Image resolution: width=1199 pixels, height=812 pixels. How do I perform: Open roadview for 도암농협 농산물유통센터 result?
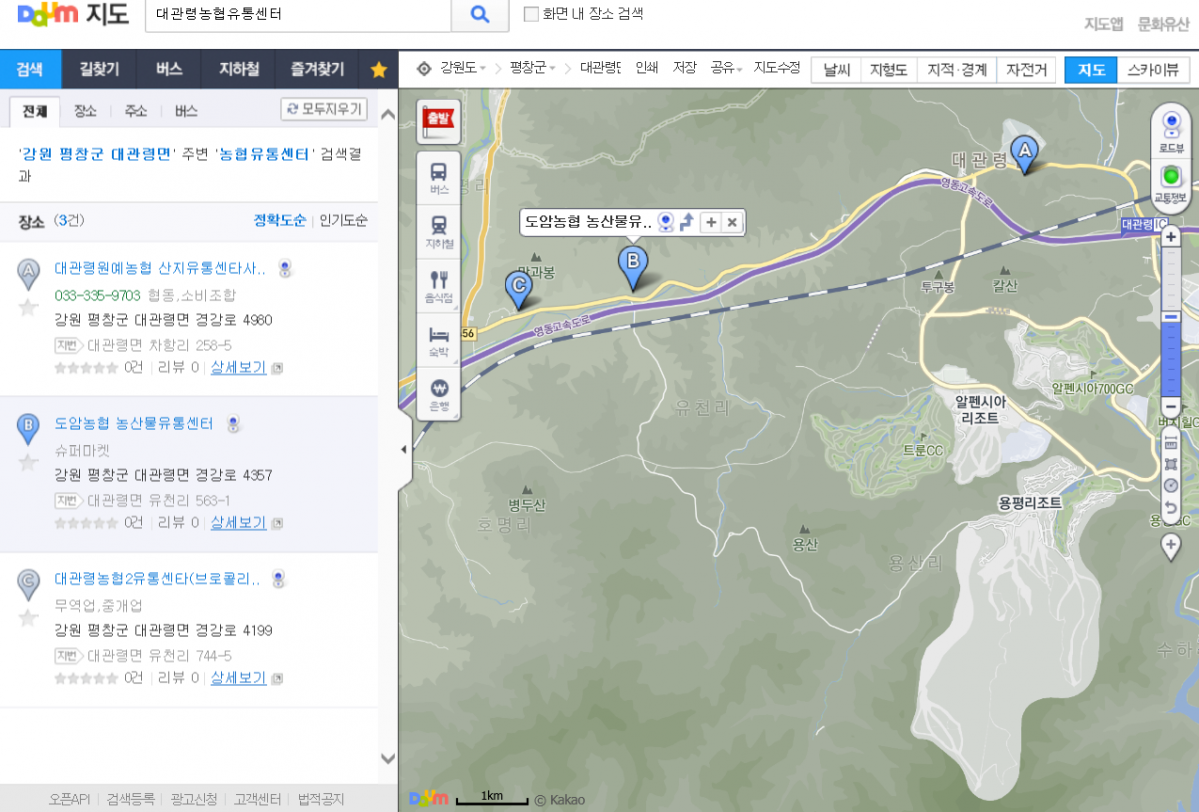click(233, 424)
